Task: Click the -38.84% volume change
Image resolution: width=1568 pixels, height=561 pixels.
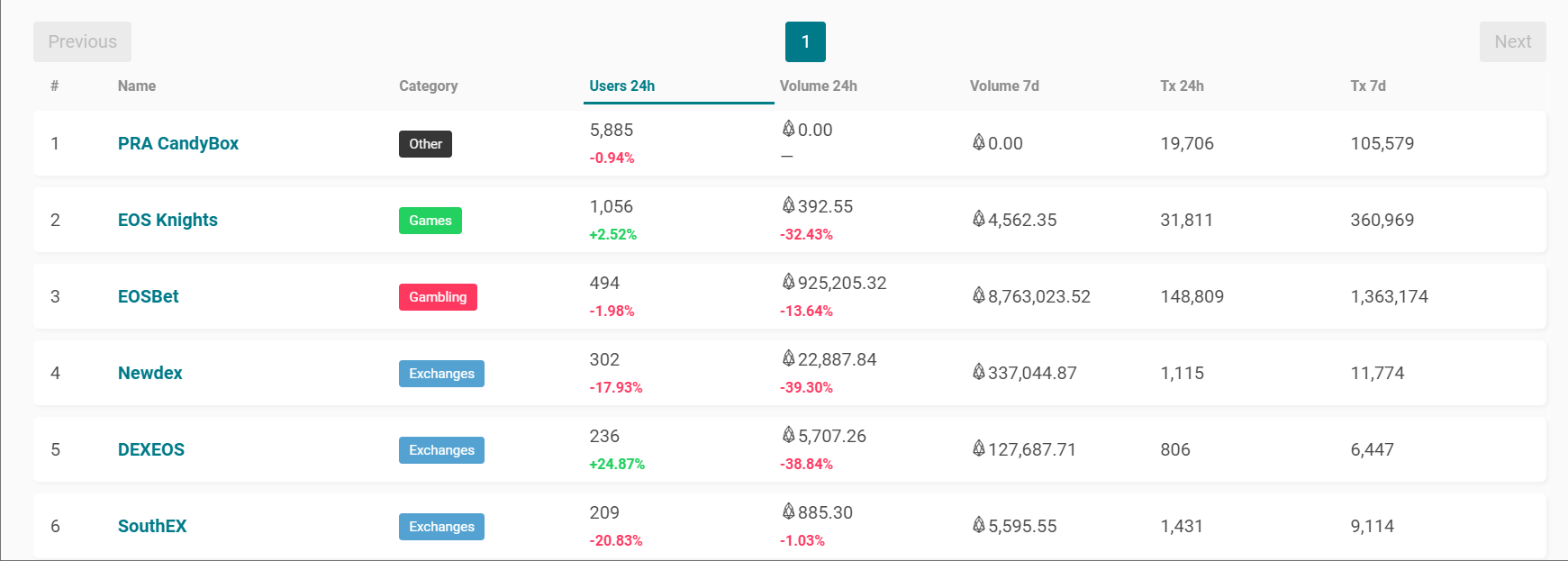Action: click(806, 464)
